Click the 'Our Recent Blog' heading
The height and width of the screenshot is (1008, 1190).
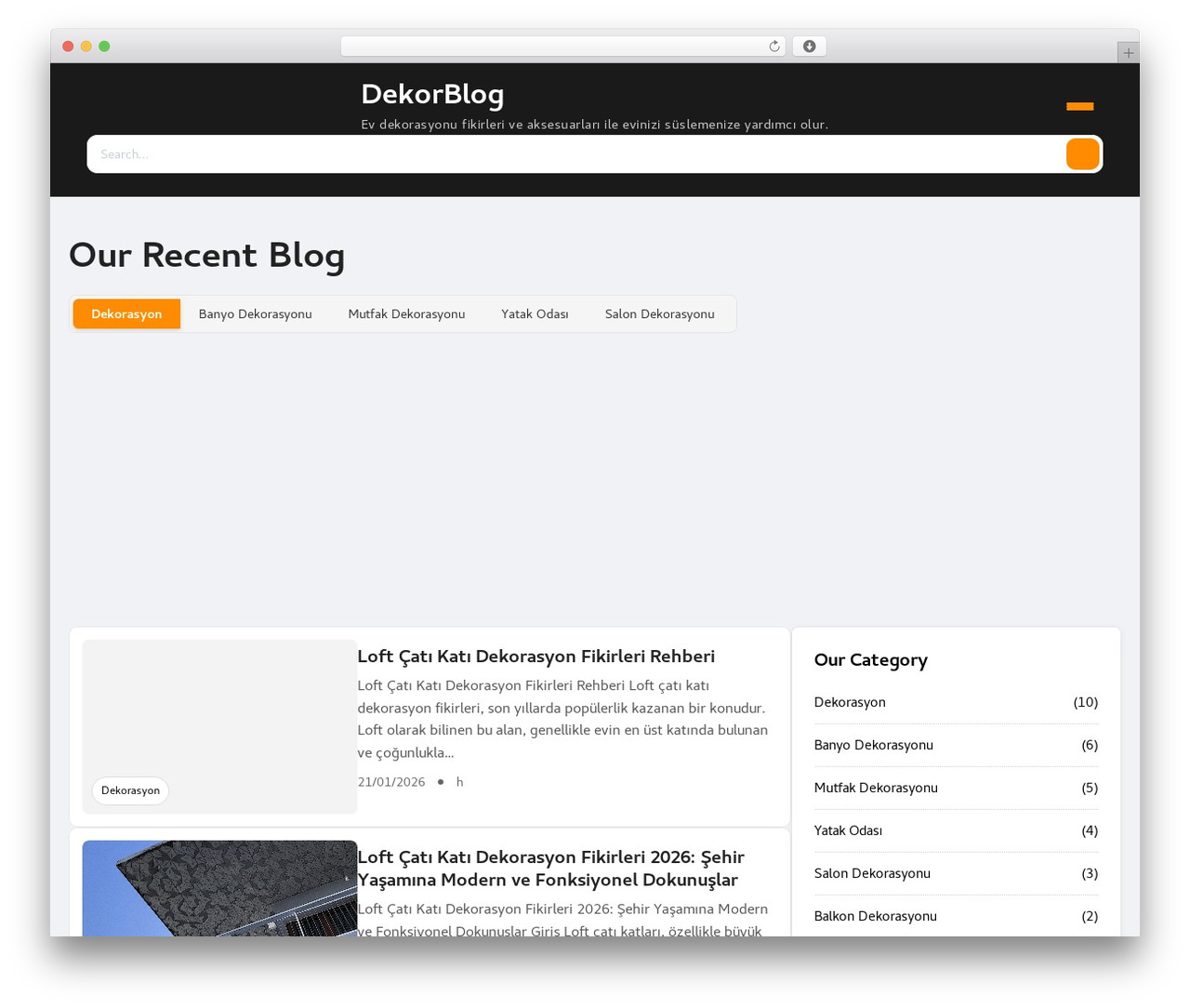click(206, 255)
